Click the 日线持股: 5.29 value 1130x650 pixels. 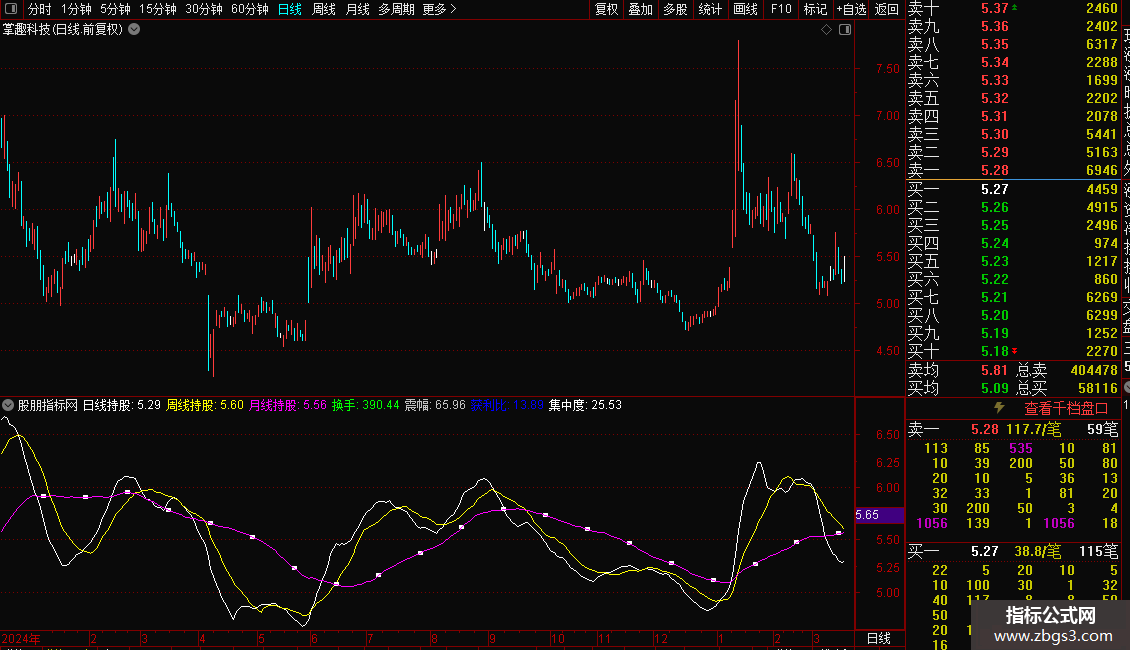122,405
